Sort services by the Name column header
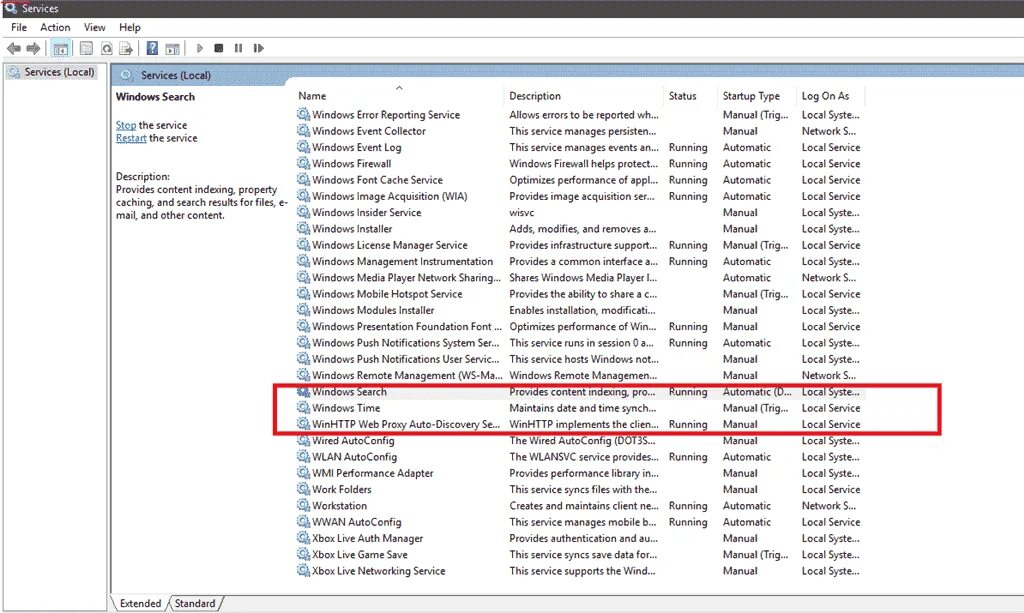The image size is (1024, 613). click(x=311, y=95)
